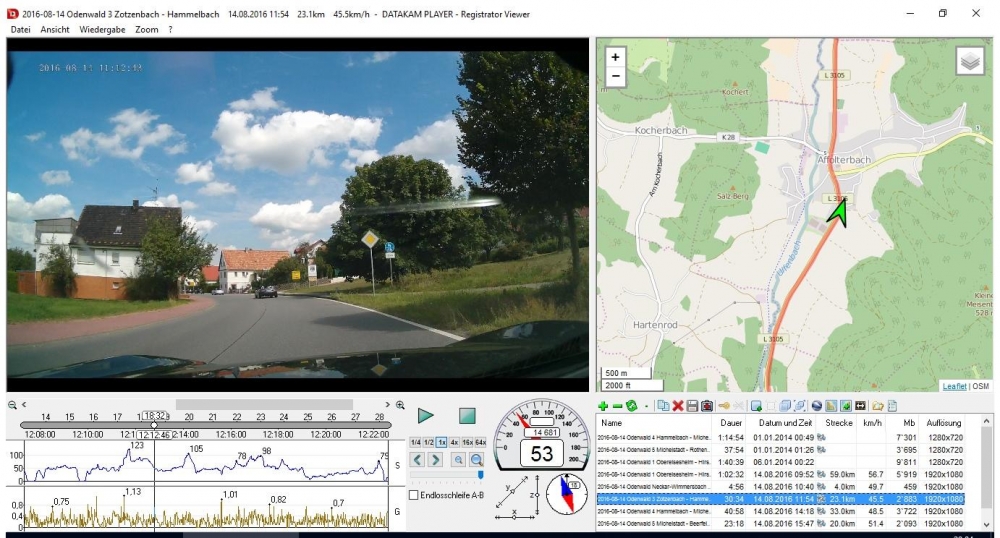
Task: Zoom out timeline with magnifier minus icon
Action: tap(13, 405)
